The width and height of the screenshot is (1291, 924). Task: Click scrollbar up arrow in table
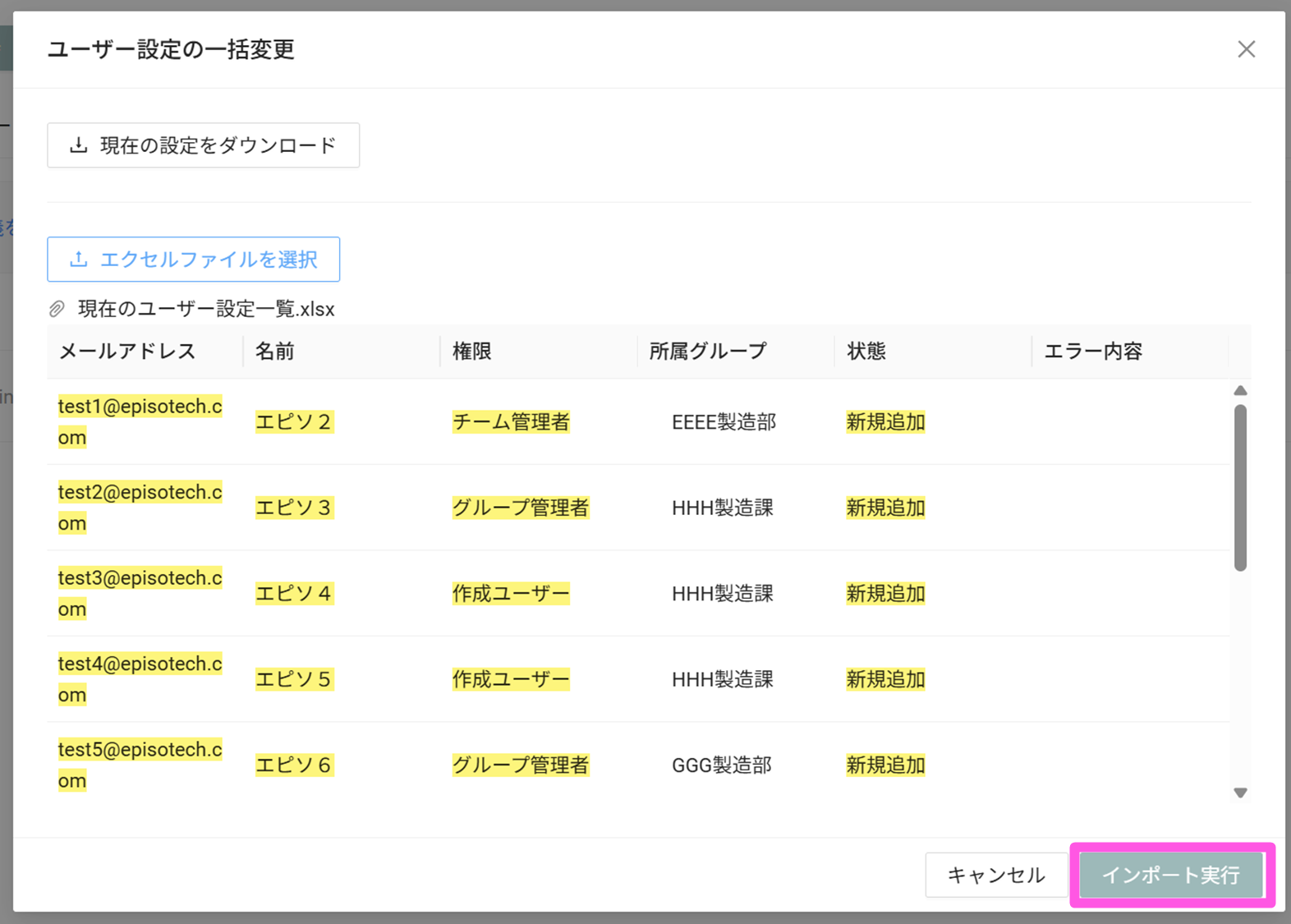pos(1240,391)
